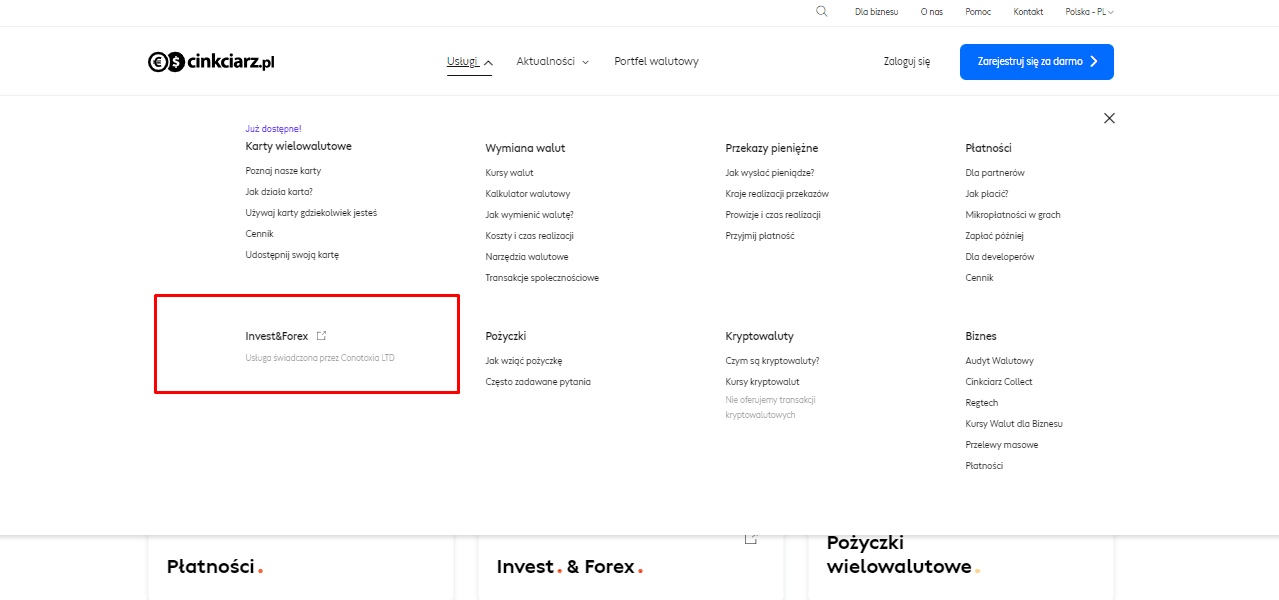Open Karty wielowalutowe heading

(298, 146)
